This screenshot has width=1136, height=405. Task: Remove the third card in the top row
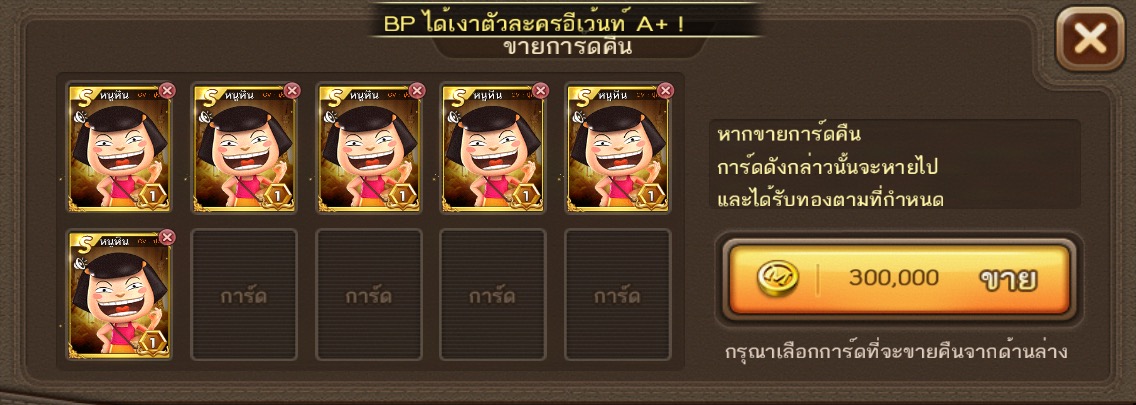click(417, 91)
